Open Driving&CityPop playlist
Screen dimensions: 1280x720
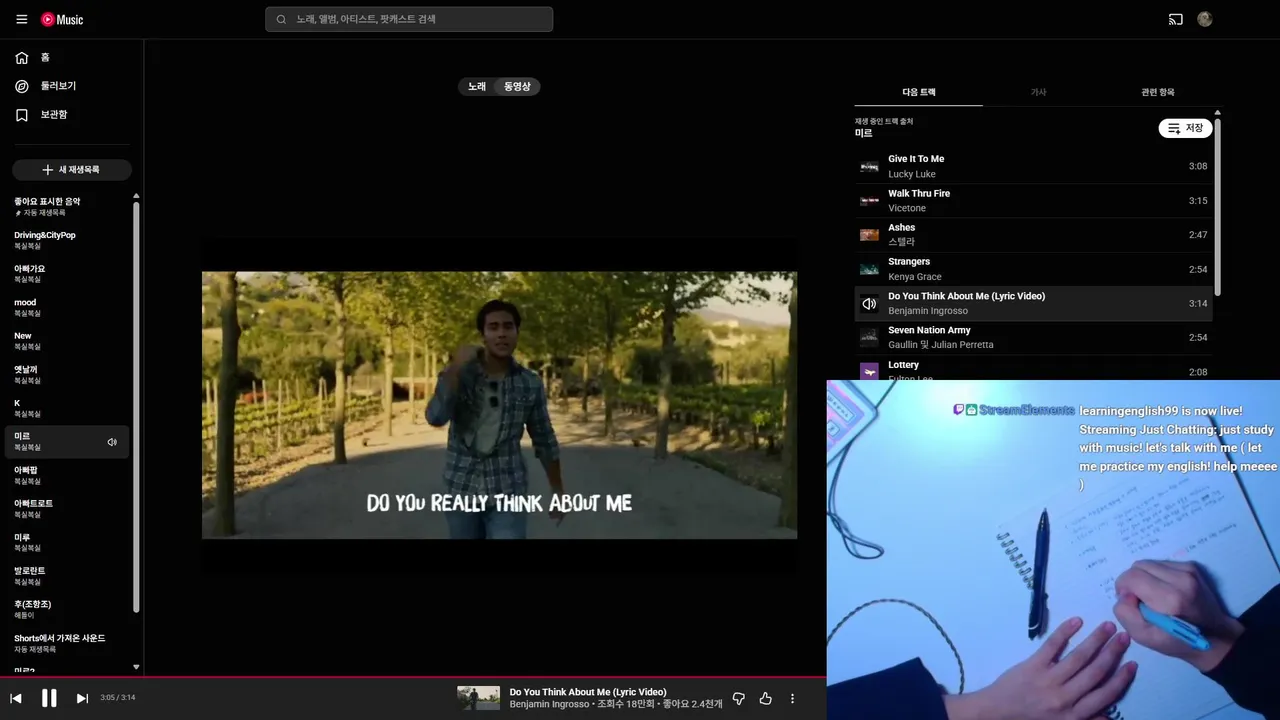tap(67, 240)
